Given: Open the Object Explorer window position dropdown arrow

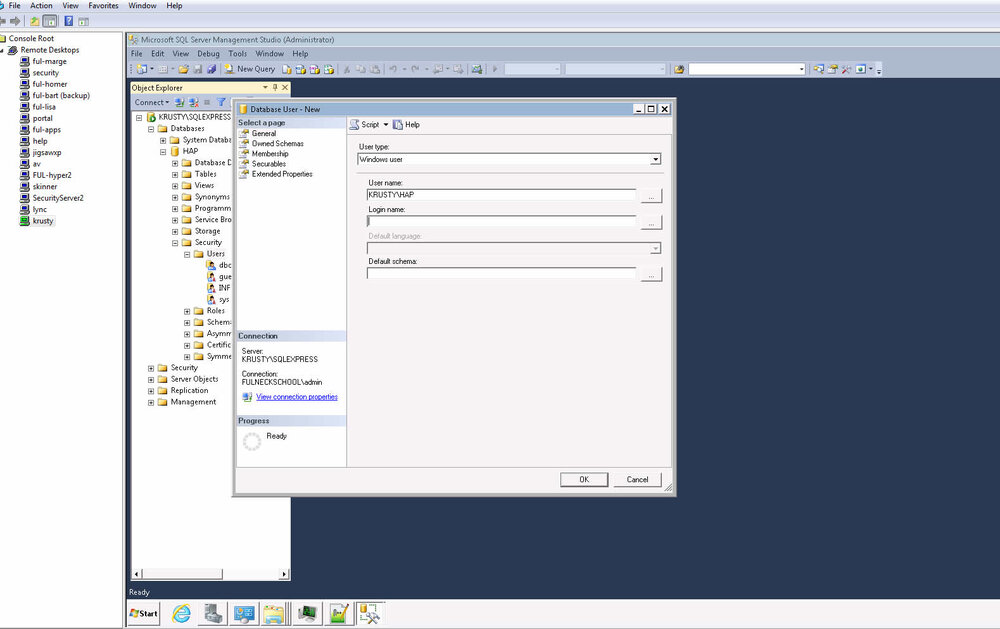Looking at the screenshot, I should tap(265, 87).
